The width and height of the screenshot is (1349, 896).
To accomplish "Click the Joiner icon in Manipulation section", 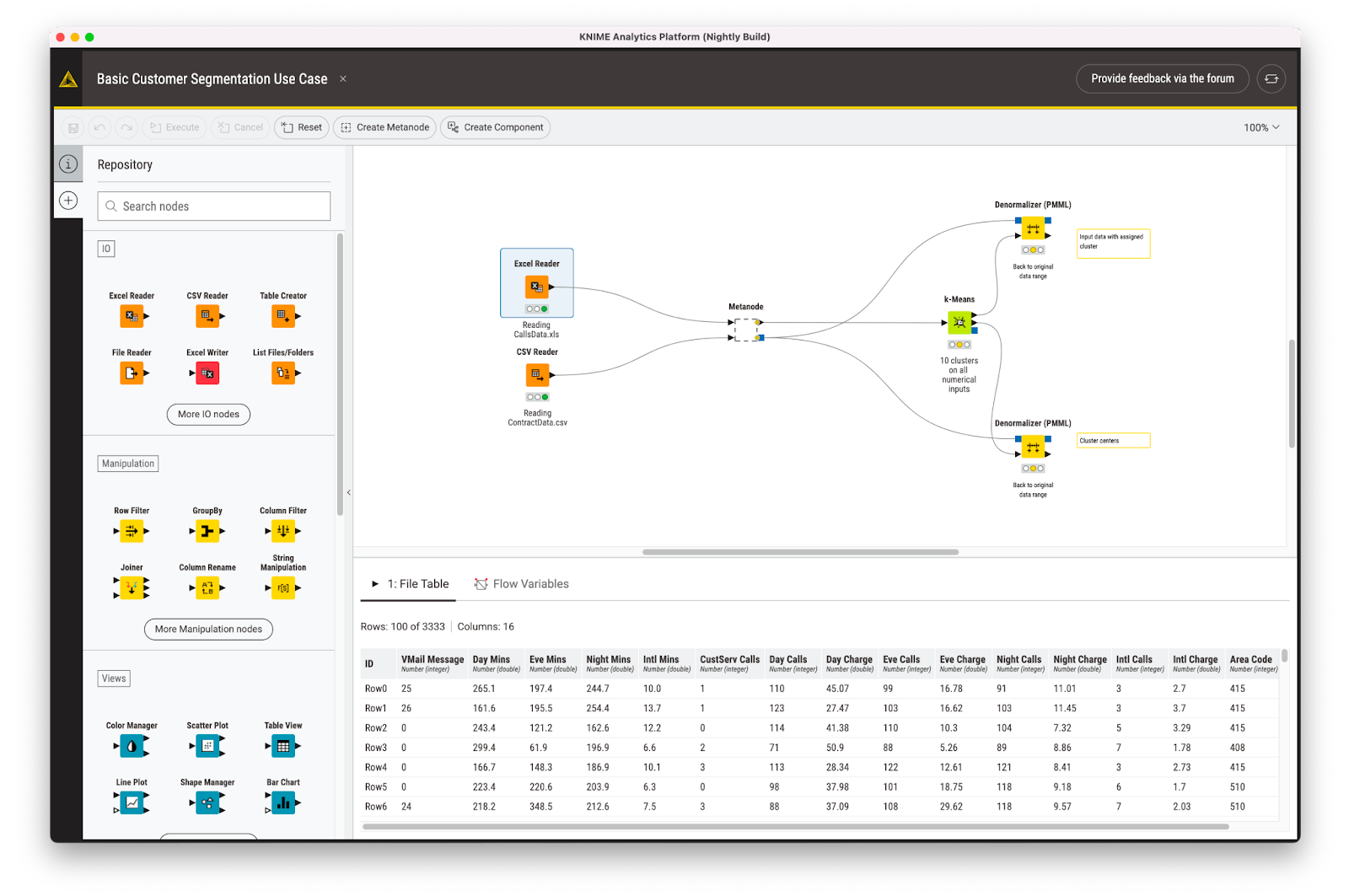I will 133,587.
